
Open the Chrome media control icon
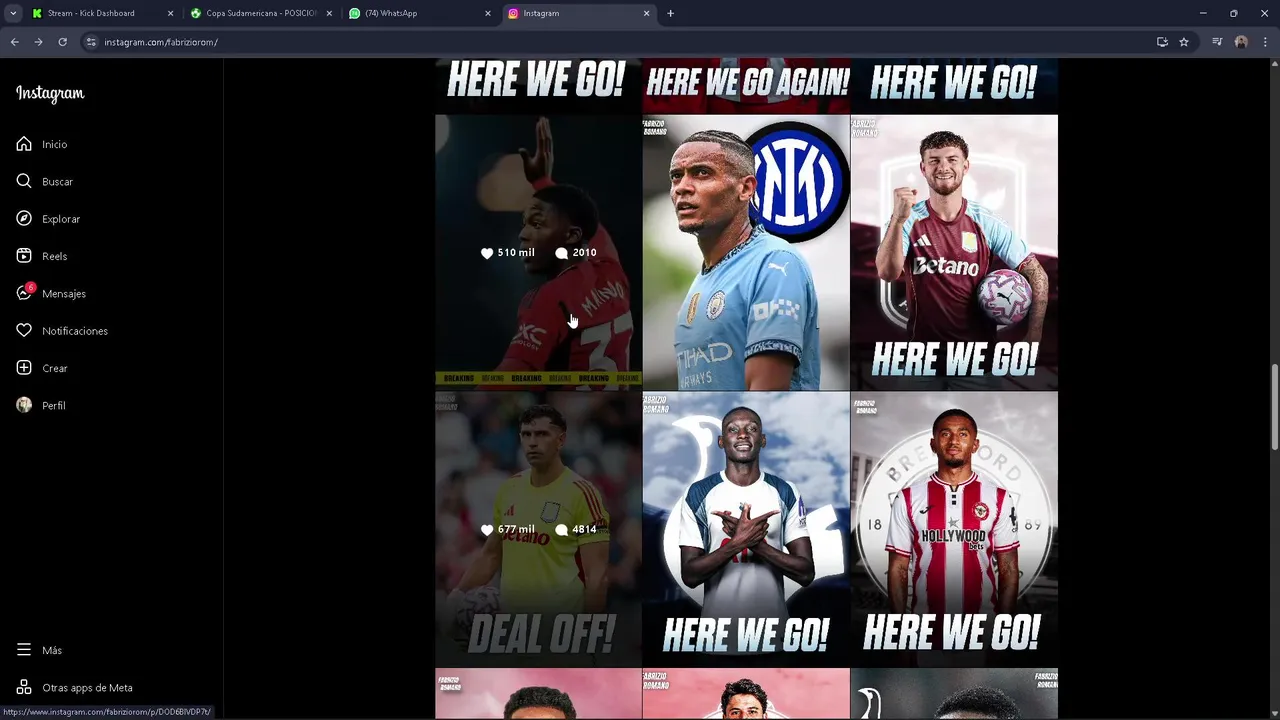pyautogui.click(x=1217, y=42)
